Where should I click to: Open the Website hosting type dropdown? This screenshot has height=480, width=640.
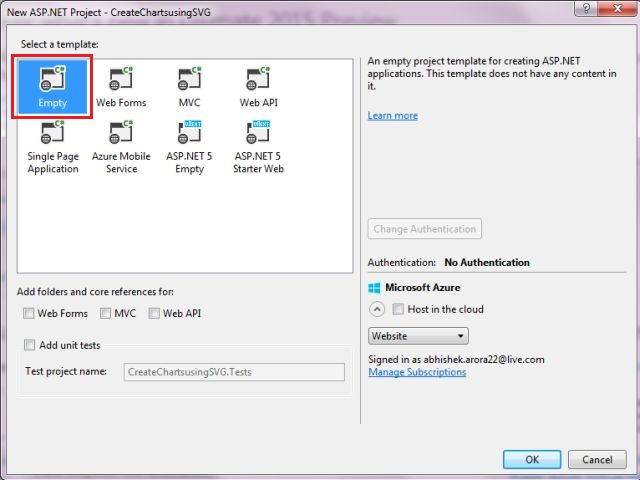point(418,336)
